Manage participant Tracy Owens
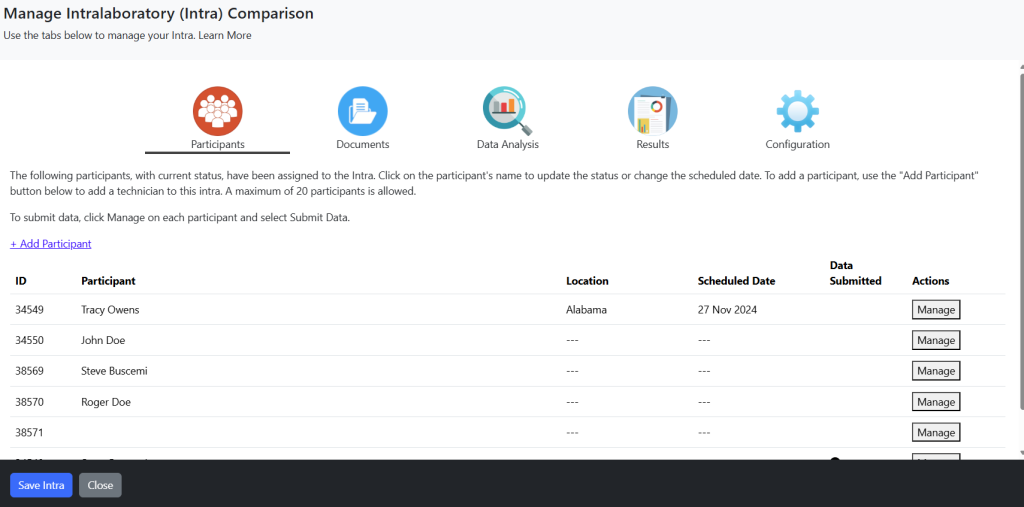Viewport: 1024px width, 507px height. (x=936, y=310)
